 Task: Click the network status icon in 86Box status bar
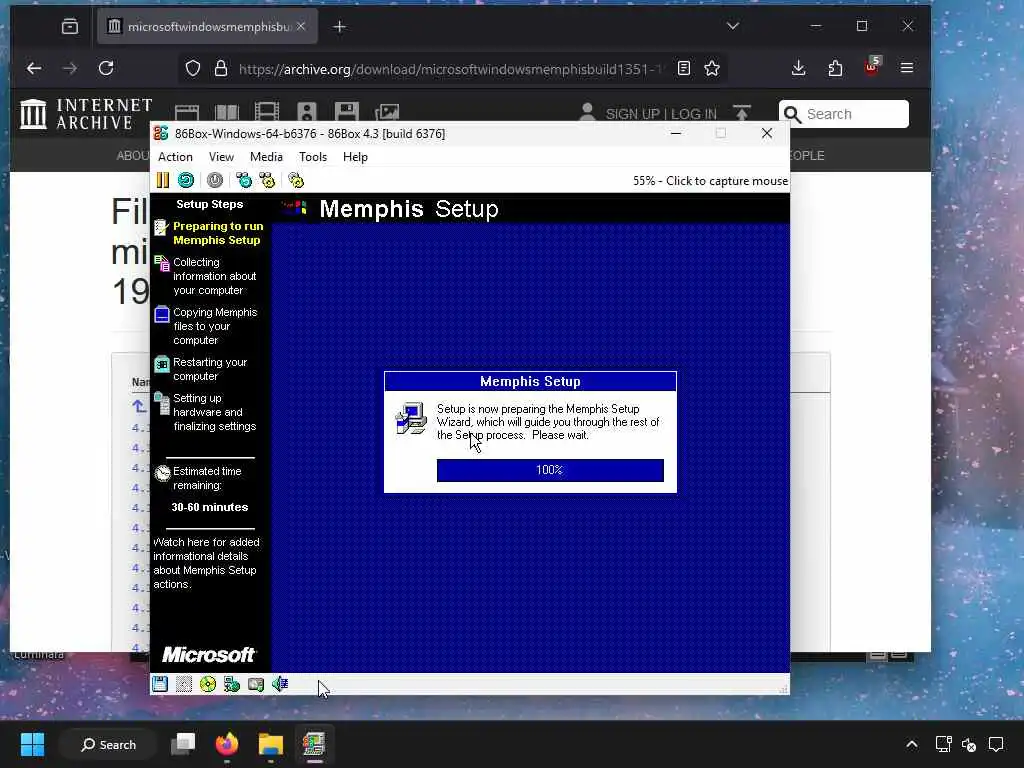tap(232, 684)
